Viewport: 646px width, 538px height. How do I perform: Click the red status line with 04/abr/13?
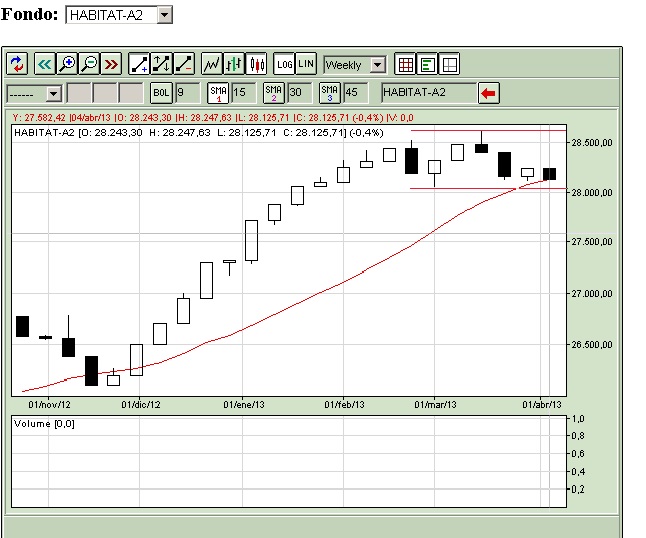pyautogui.click(x=213, y=118)
